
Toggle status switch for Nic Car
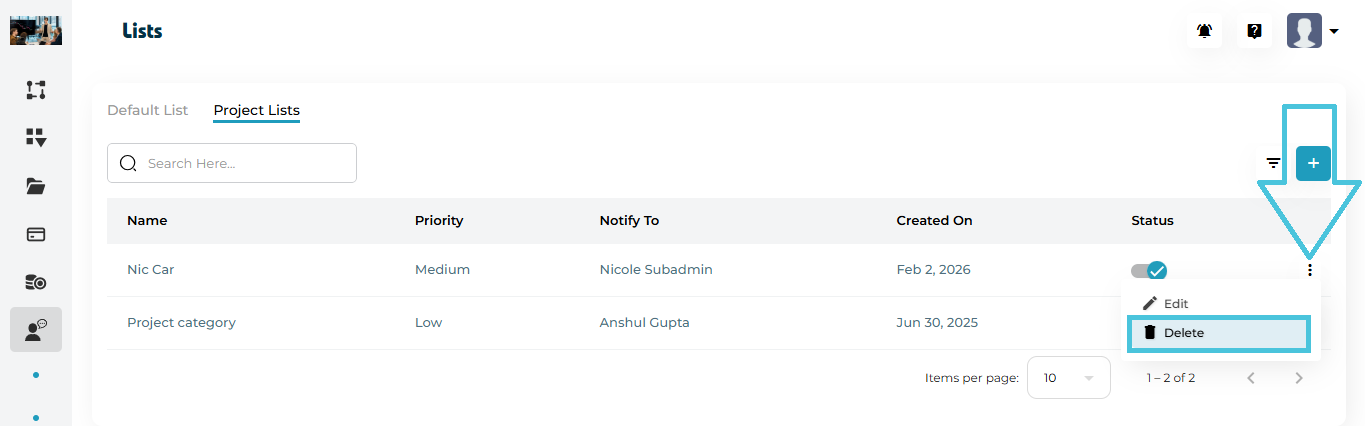(1149, 270)
